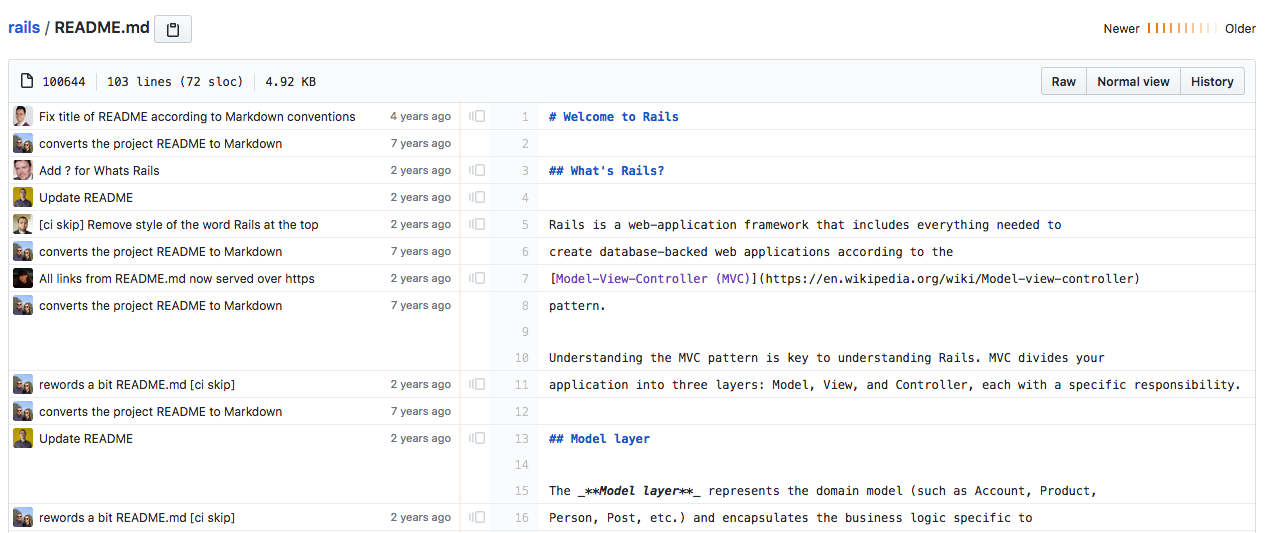Screen dimensions: 1267x533
Task: Open 'rewords a bit README.md' commit on line 11
Action: (x=137, y=384)
